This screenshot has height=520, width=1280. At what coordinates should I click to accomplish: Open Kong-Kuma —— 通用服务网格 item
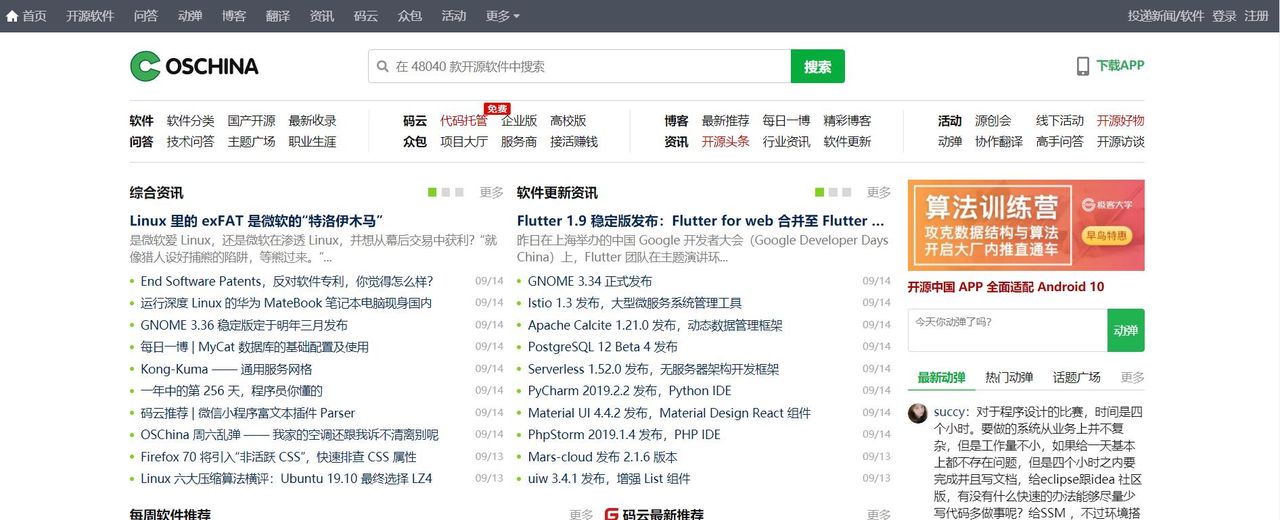(227, 369)
